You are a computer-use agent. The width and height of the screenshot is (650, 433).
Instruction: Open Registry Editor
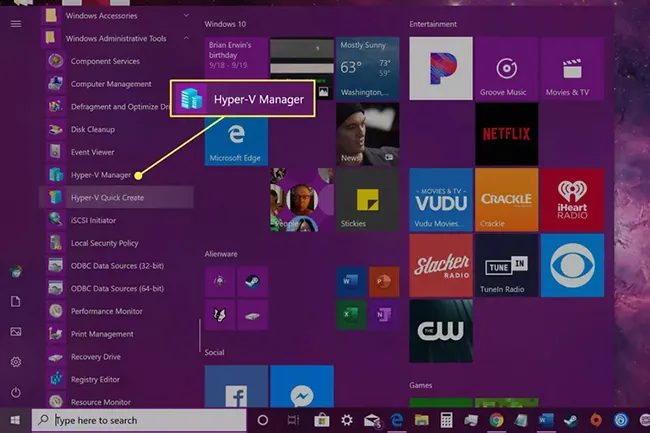(116, 380)
